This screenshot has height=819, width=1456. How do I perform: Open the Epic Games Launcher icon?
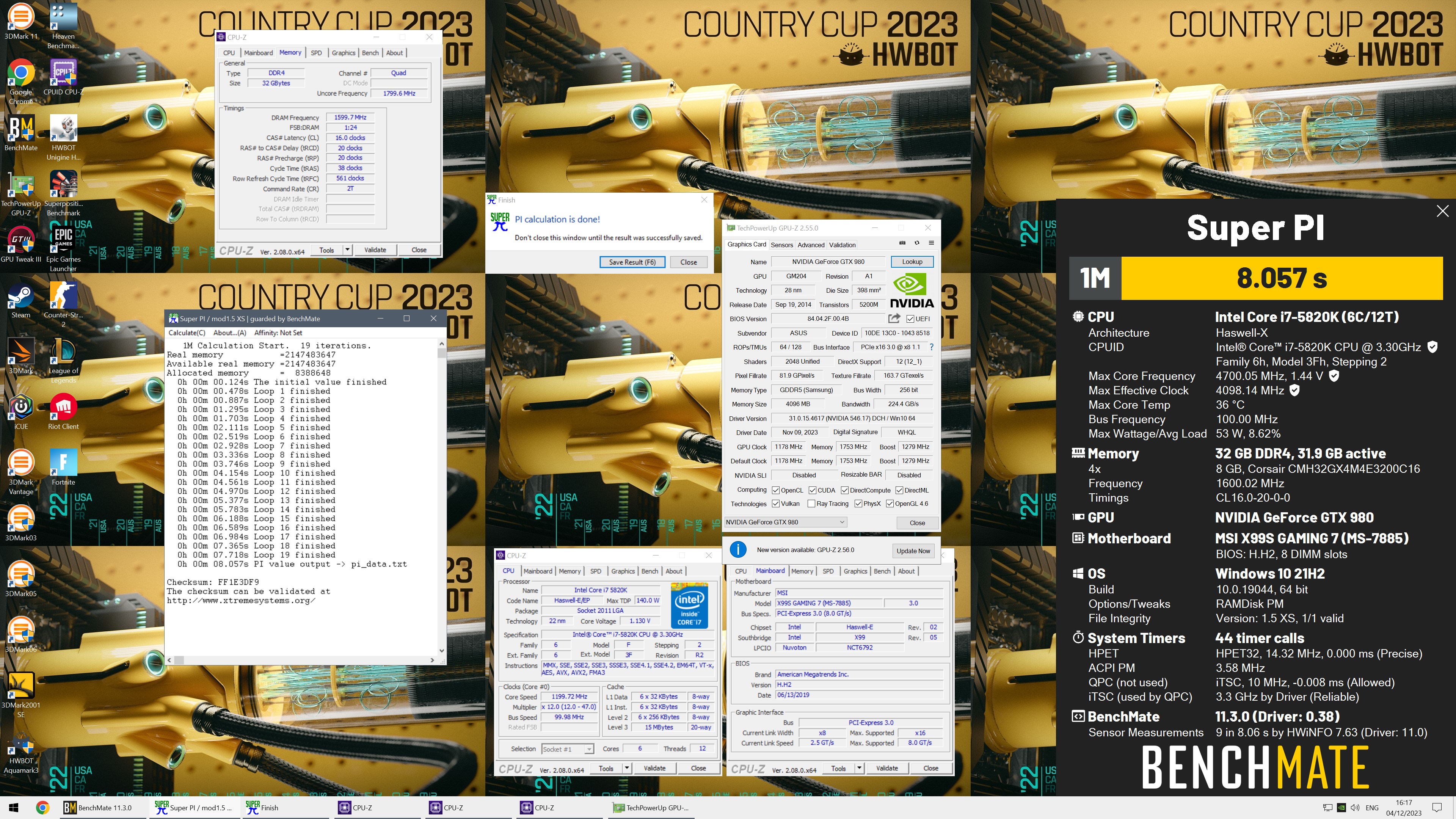coord(63,249)
